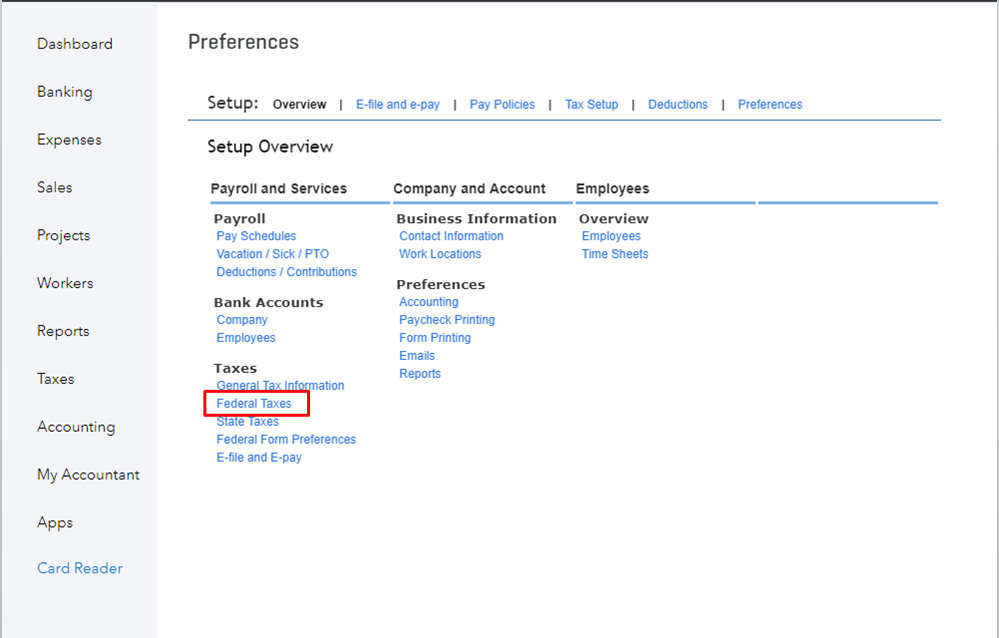The height and width of the screenshot is (638, 999).
Task: Click Contact Information under Business Information
Action: 451,237
